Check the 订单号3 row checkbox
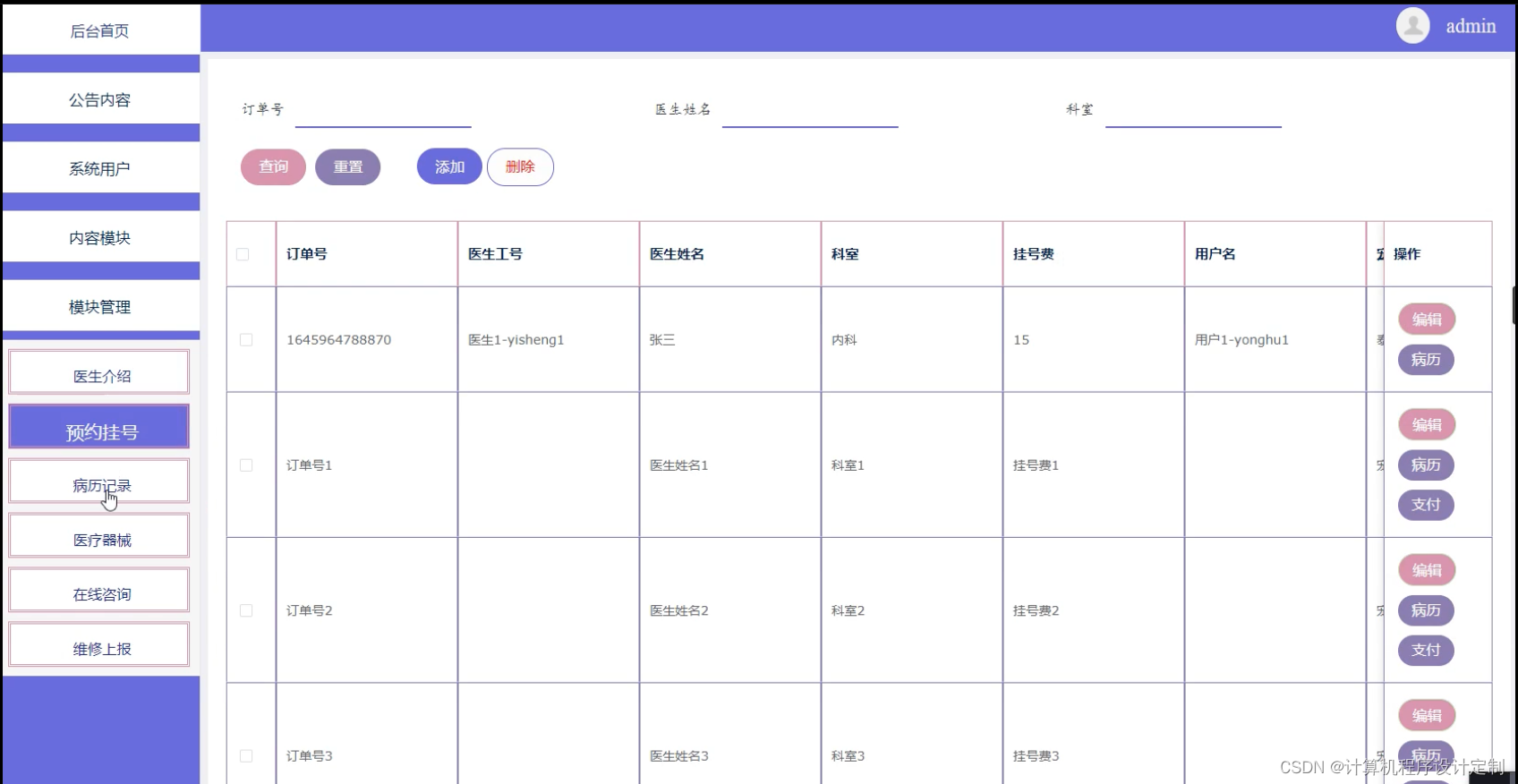Screen dimensions: 1518x784 point(246,756)
